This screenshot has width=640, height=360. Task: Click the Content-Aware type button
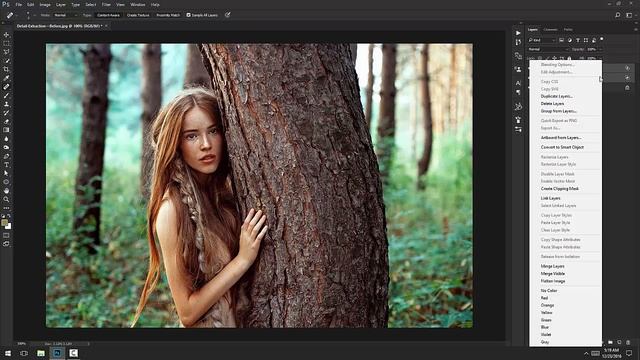point(109,15)
